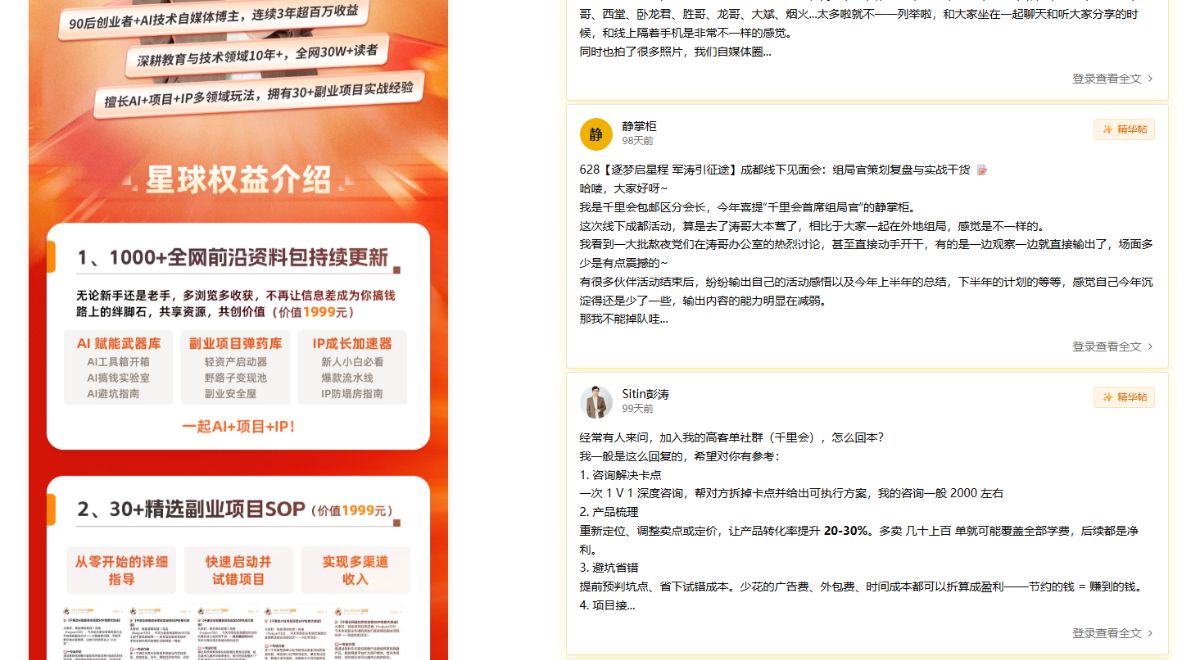The height and width of the screenshot is (660, 1200).
Task: Click 静掌柜's yellow circular avatar
Action: [596, 134]
